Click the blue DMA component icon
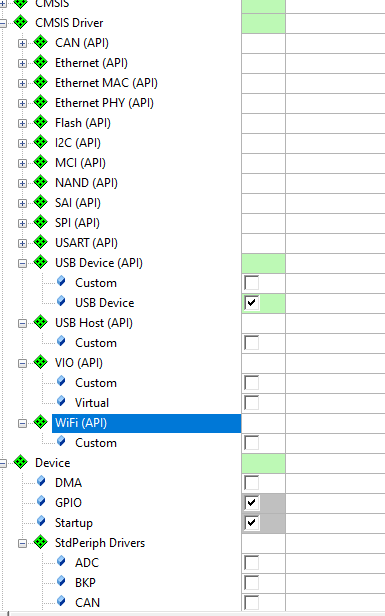Viewport: 385px width, 616px height. coord(41,481)
